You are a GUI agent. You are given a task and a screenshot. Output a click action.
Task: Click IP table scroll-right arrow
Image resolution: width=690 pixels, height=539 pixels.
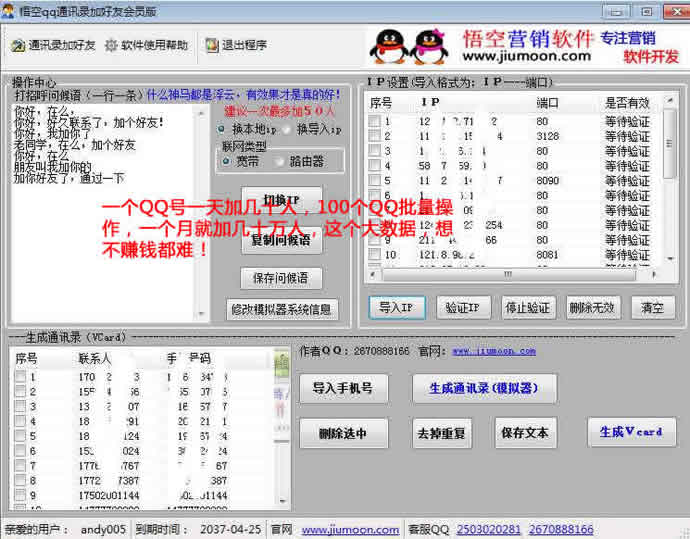[654, 275]
